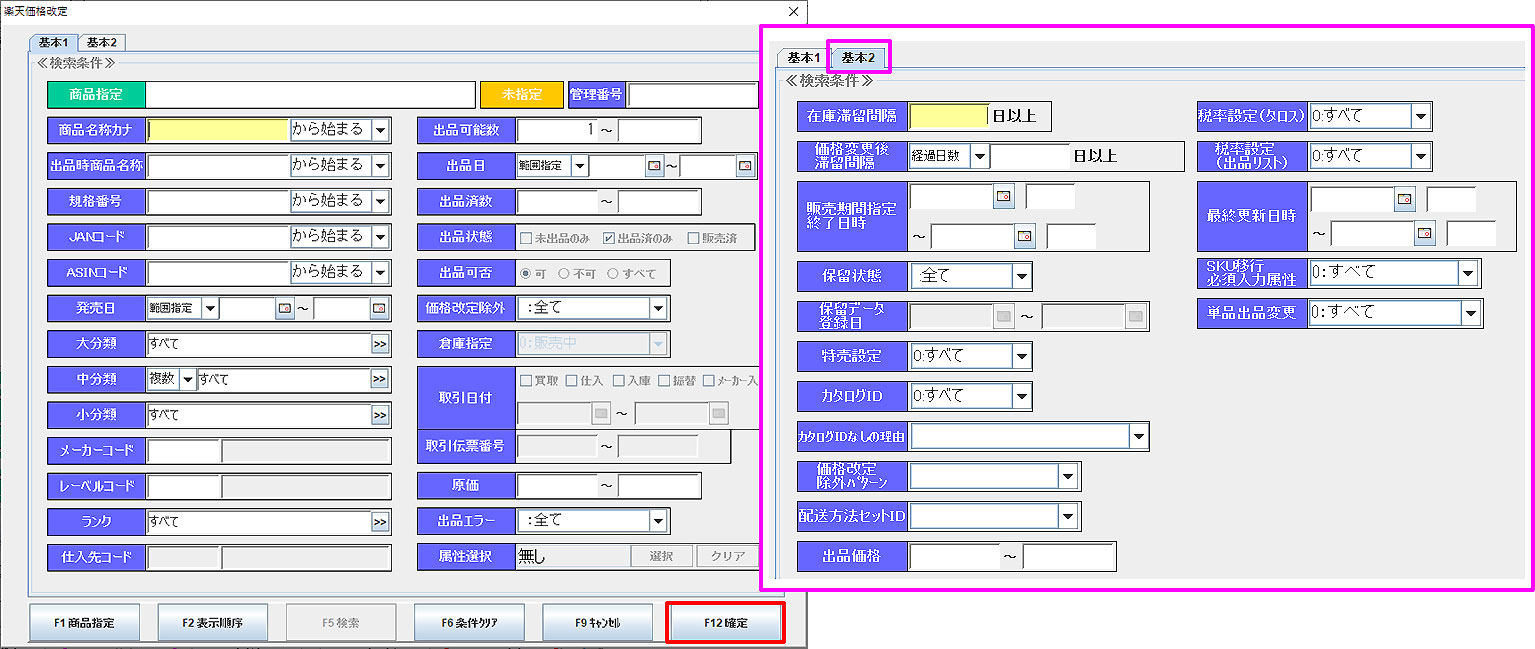1535x649 pixels.
Task: Open calendar for 出品日 end date
Action: pyautogui.click(x=745, y=166)
